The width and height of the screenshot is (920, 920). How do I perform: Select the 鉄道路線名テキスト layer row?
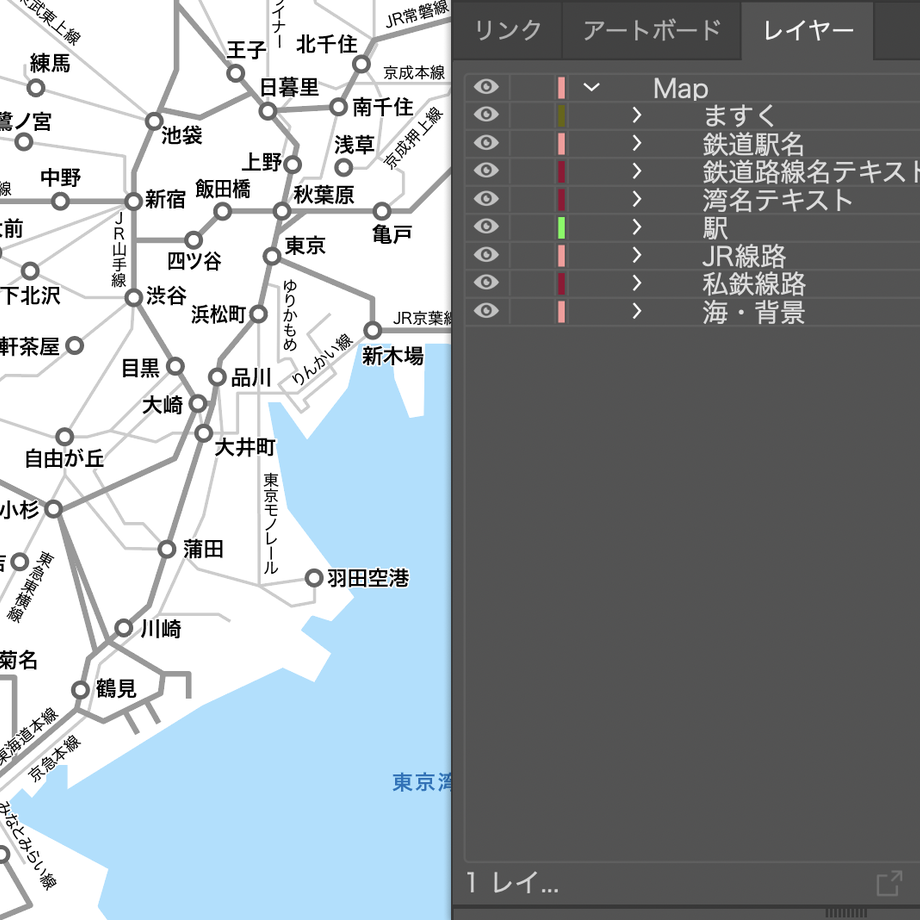pos(692,171)
